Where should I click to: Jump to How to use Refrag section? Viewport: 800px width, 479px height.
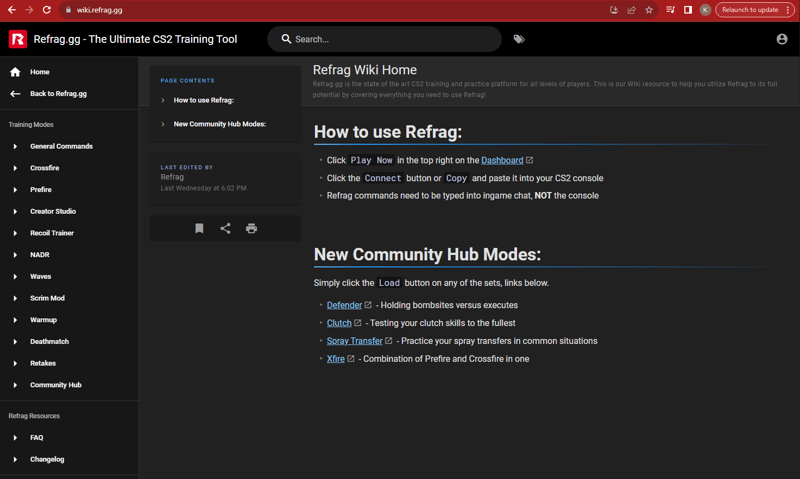coord(204,100)
